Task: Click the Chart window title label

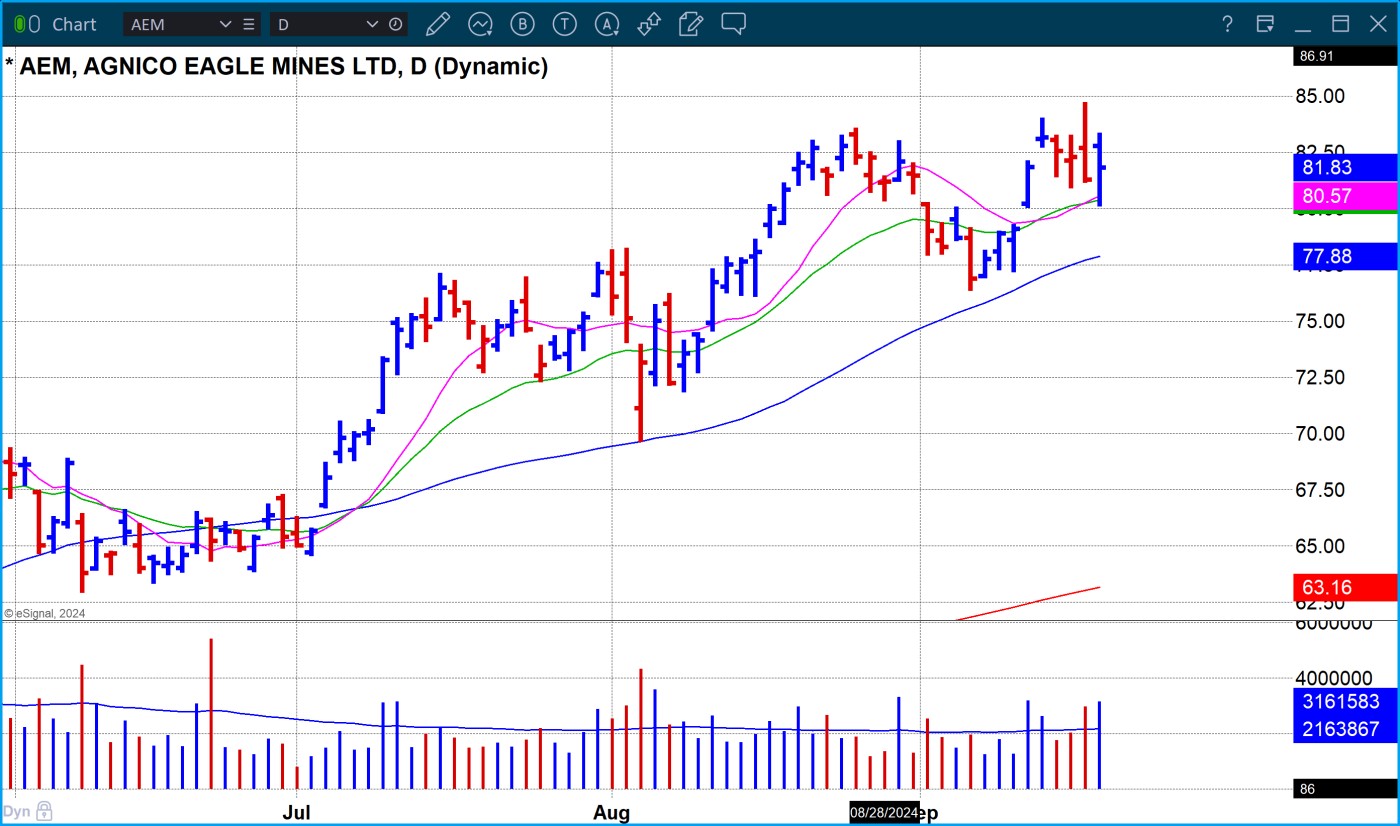Action: [74, 24]
